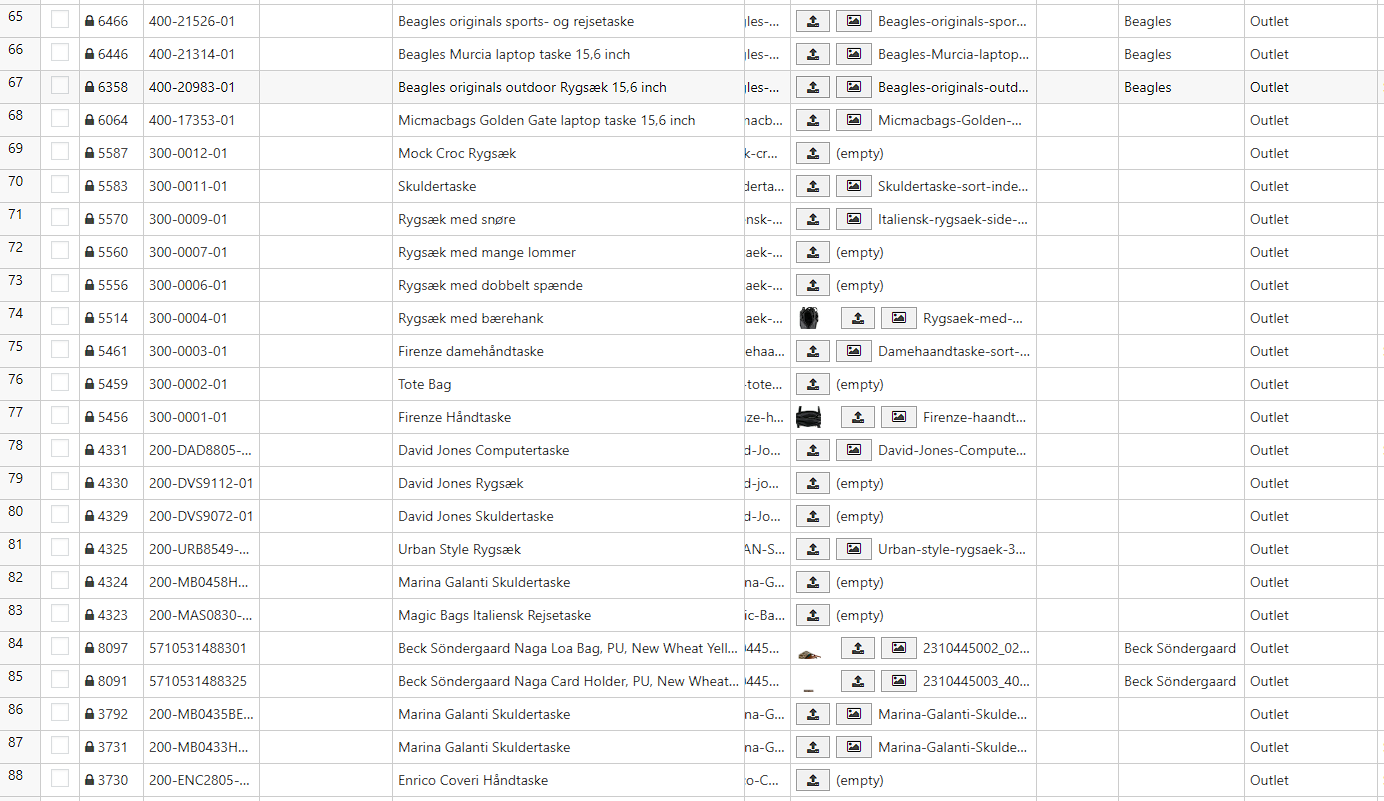The width and height of the screenshot is (1384, 801).
Task: Click upload icon for Rygsæk med snøre
Action: point(813,219)
